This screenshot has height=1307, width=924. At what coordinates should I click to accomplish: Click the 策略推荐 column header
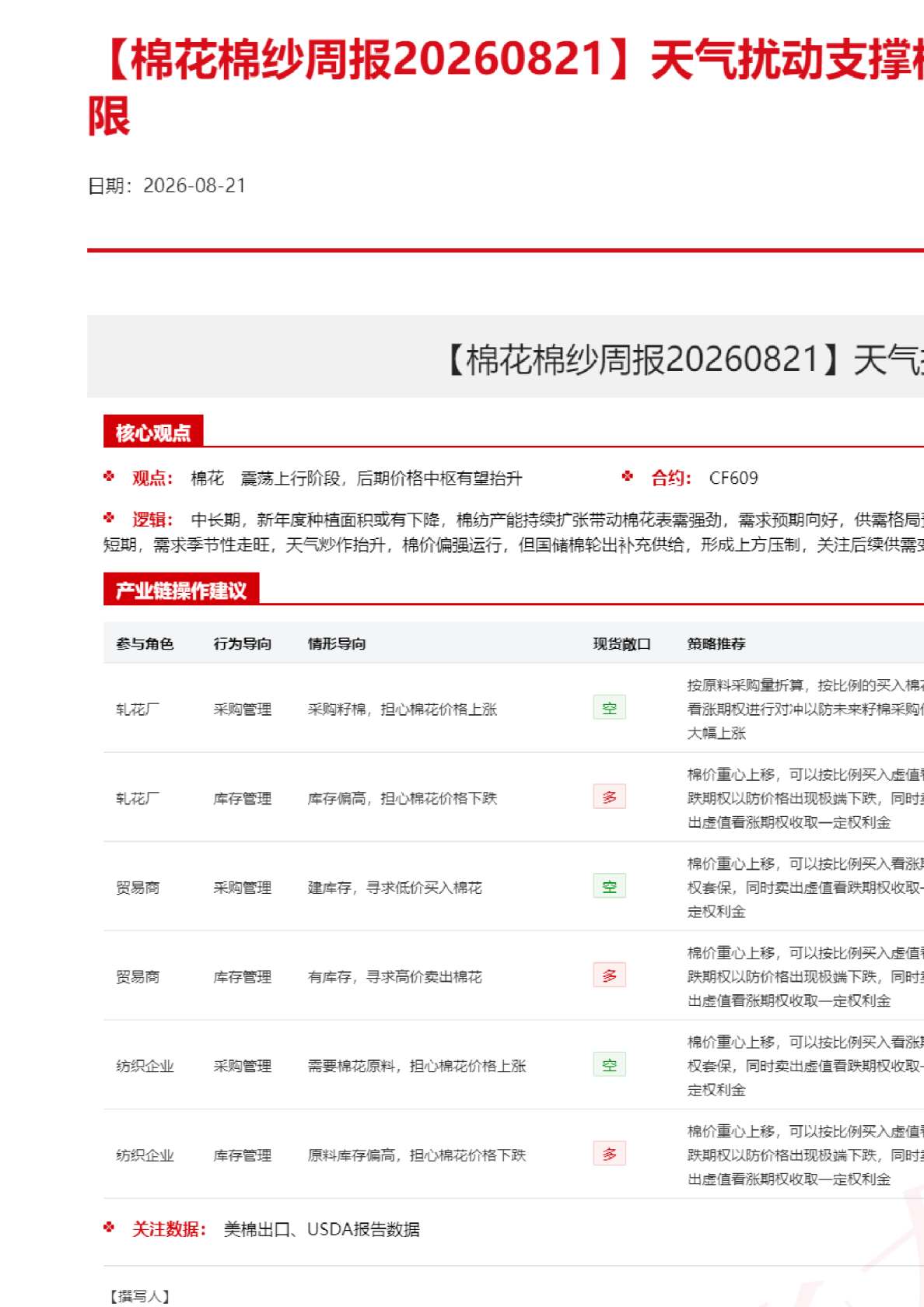716,643
